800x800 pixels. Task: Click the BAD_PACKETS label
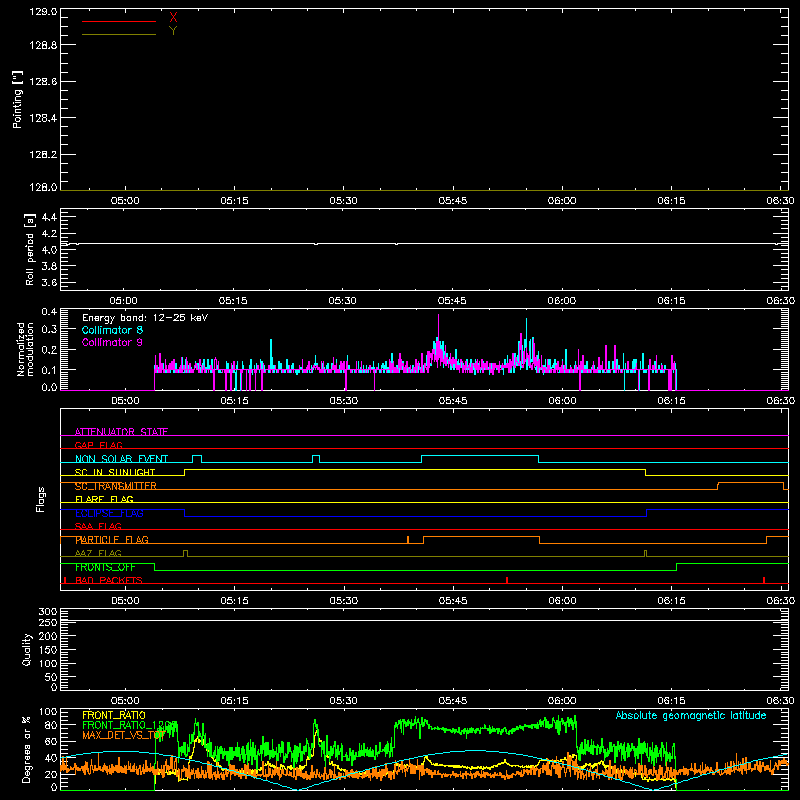point(109,580)
